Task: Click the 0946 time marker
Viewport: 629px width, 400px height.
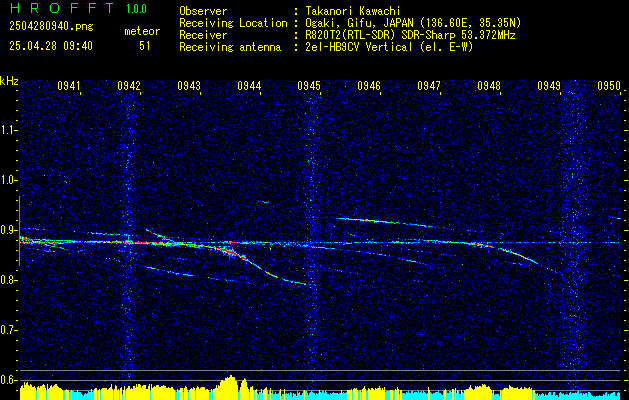Action: click(369, 85)
